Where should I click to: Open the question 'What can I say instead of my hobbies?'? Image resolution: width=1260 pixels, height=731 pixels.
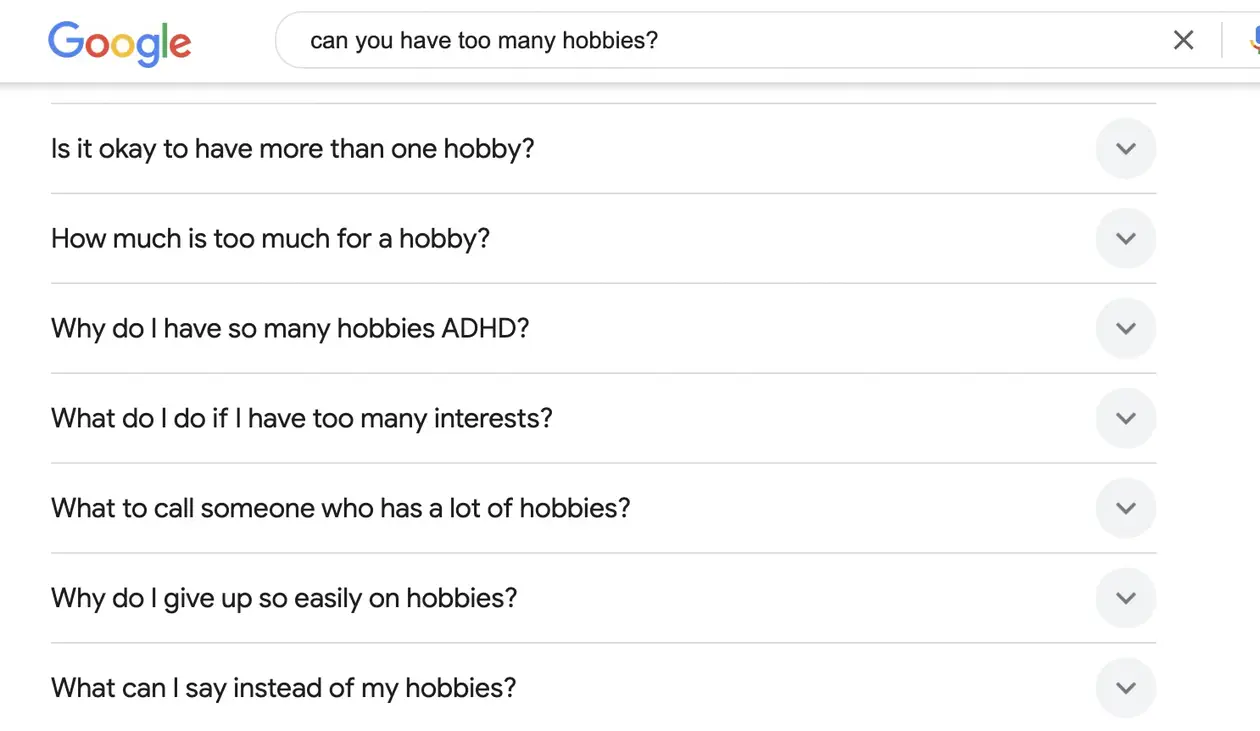pyautogui.click(x=283, y=688)
